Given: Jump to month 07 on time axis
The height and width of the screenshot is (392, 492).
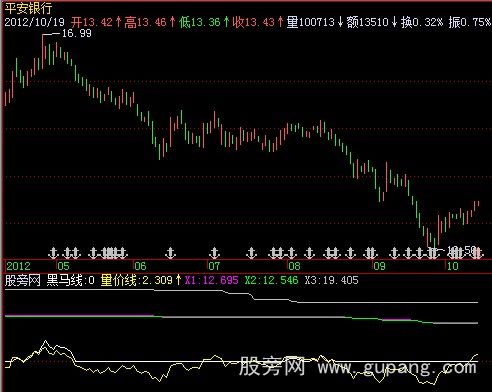Looking at the screenshot, I should pyautogui.click(x=214, y=266).
